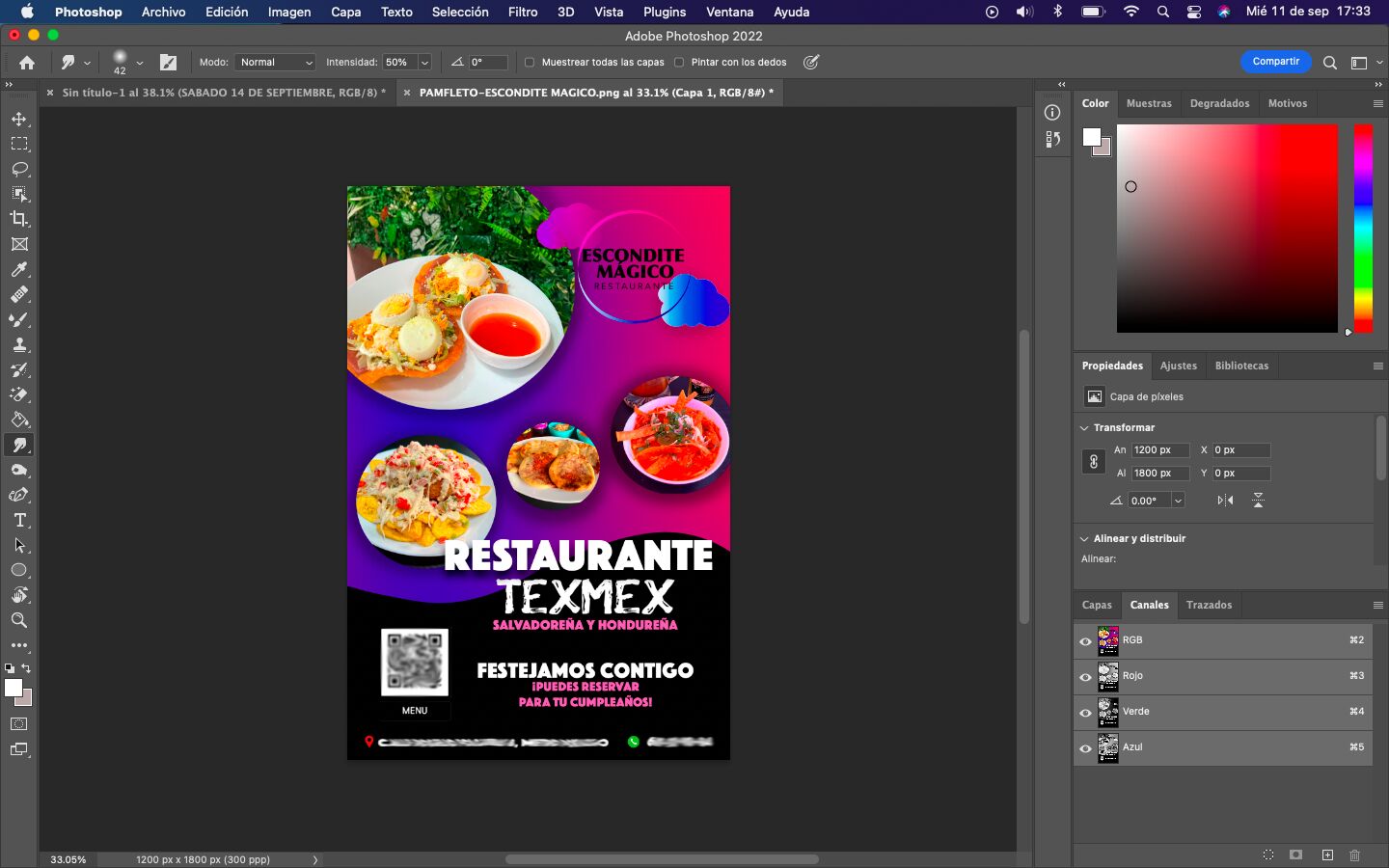Enable Muestrear todas las capas checkbox

tap(530, 63)
